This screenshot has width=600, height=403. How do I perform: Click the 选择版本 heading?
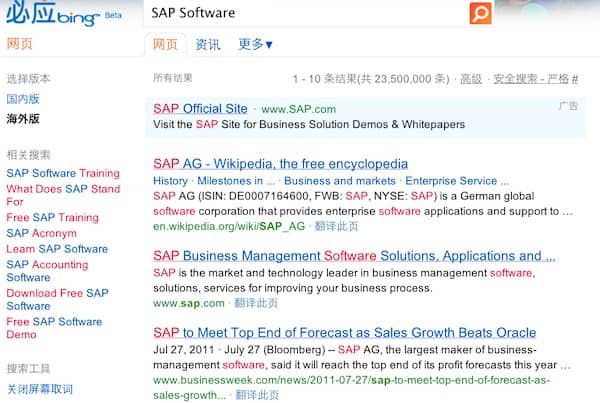28,78
